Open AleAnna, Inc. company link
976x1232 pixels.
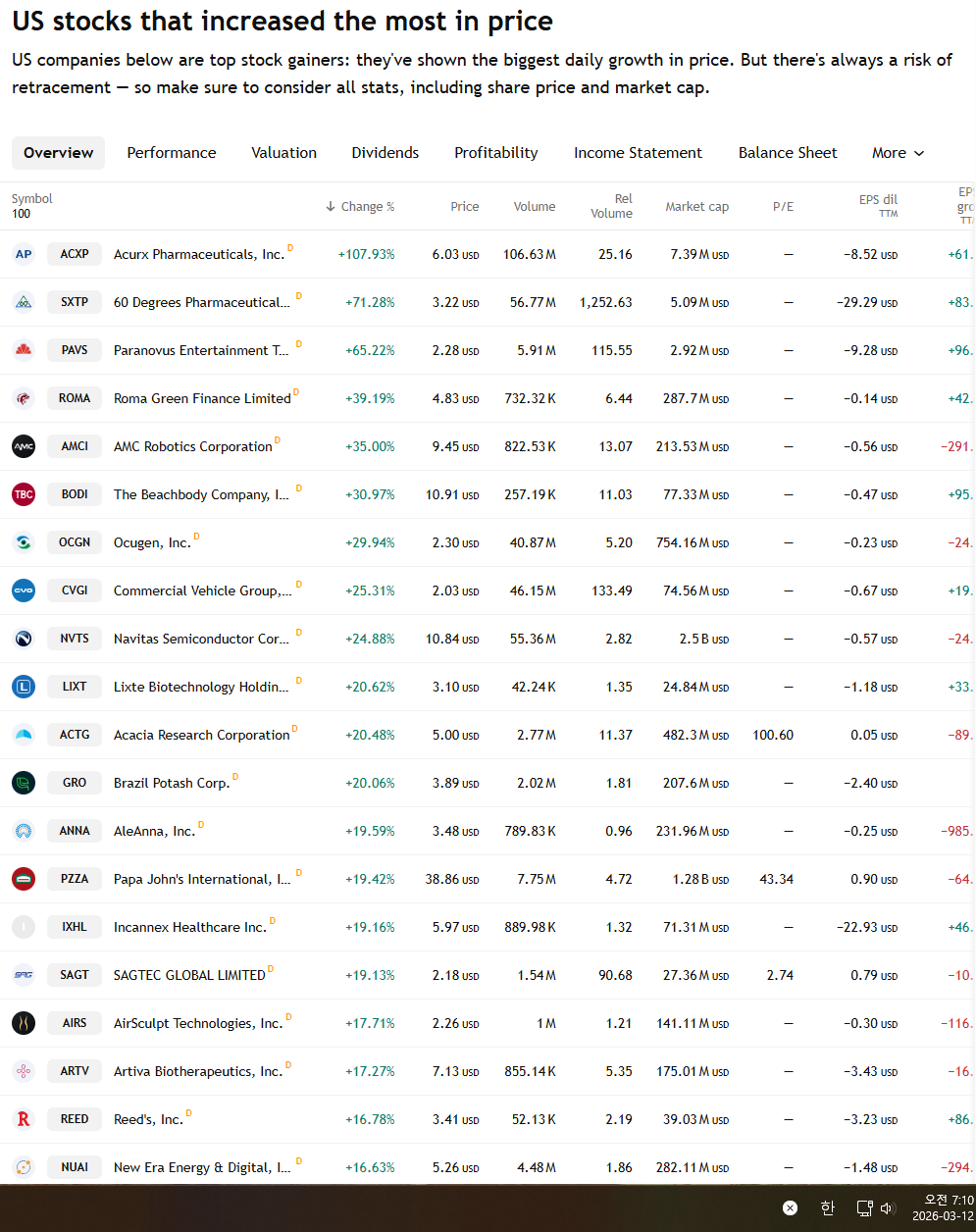click(154, 831)
